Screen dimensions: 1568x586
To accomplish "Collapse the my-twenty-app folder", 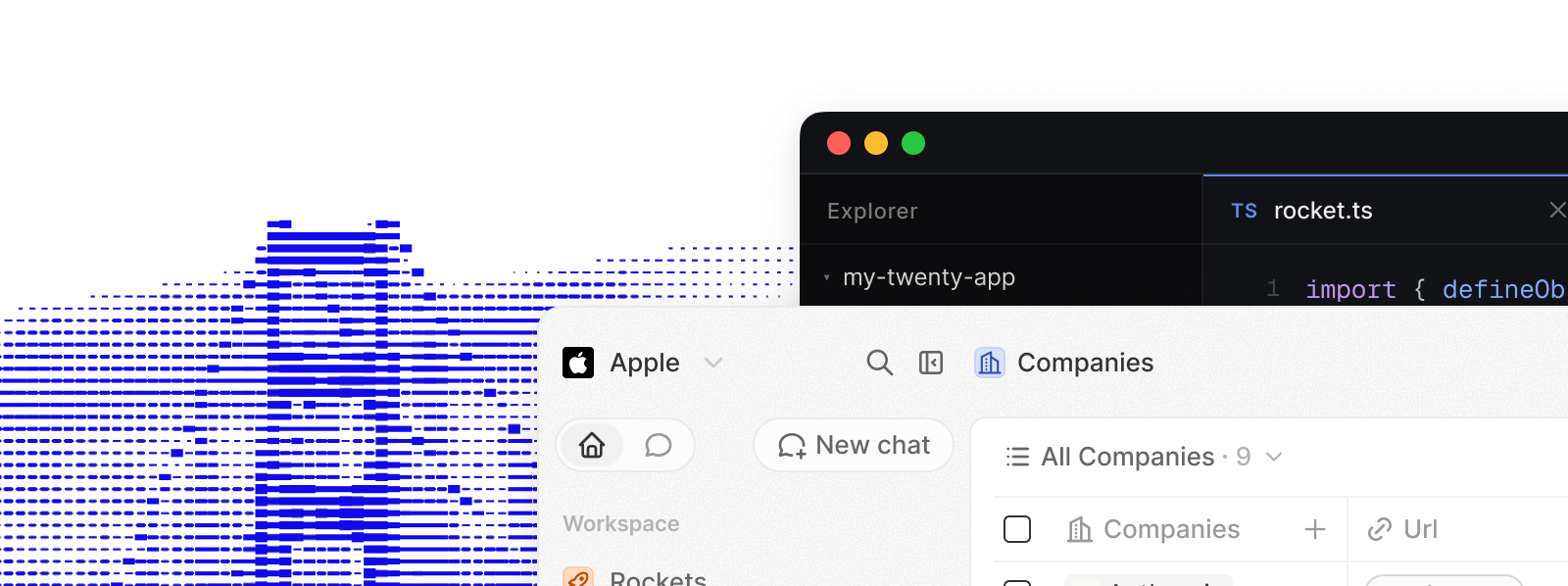I will click(827, 277).
